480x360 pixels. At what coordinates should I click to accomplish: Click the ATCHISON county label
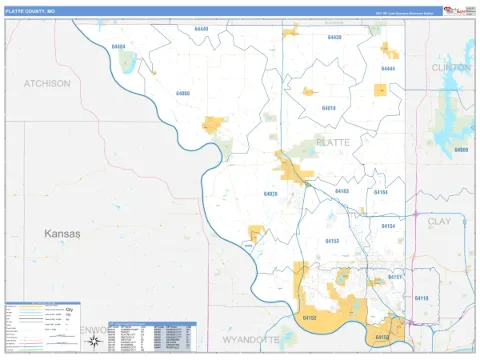(x=47, y=84)
